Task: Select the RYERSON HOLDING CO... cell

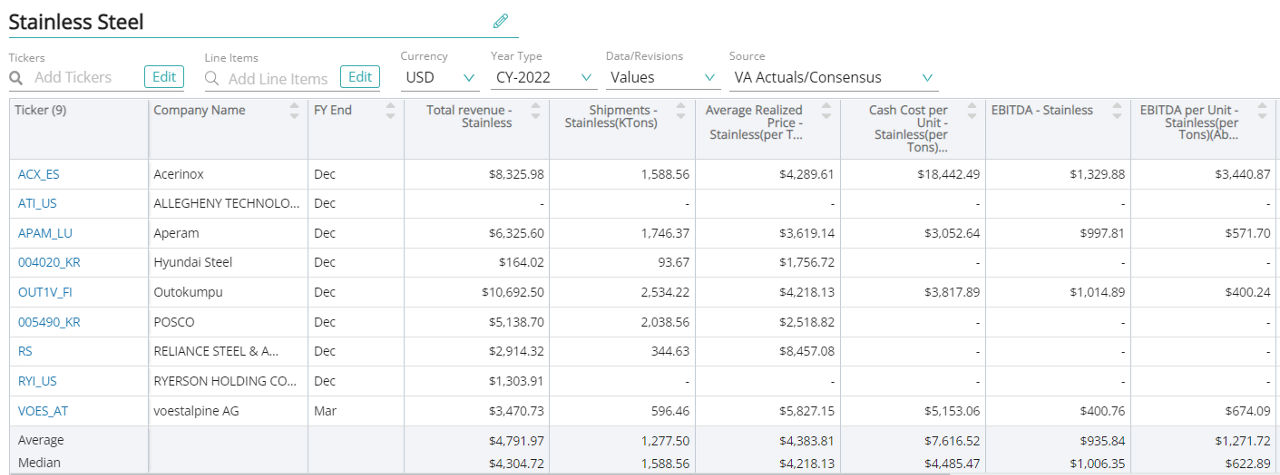Action: tap(228, 381)
